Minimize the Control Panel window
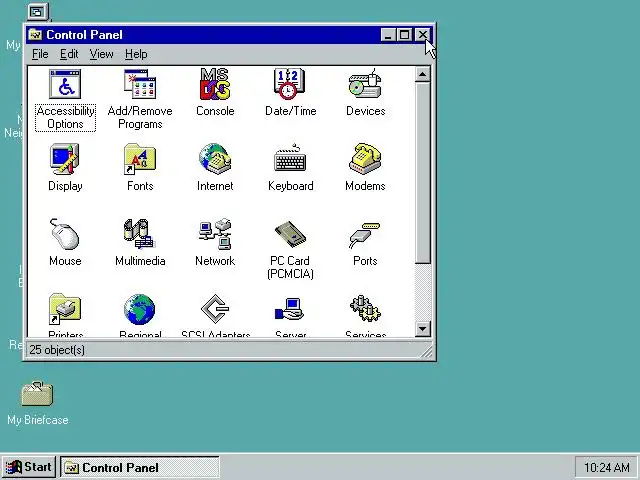 388,35
